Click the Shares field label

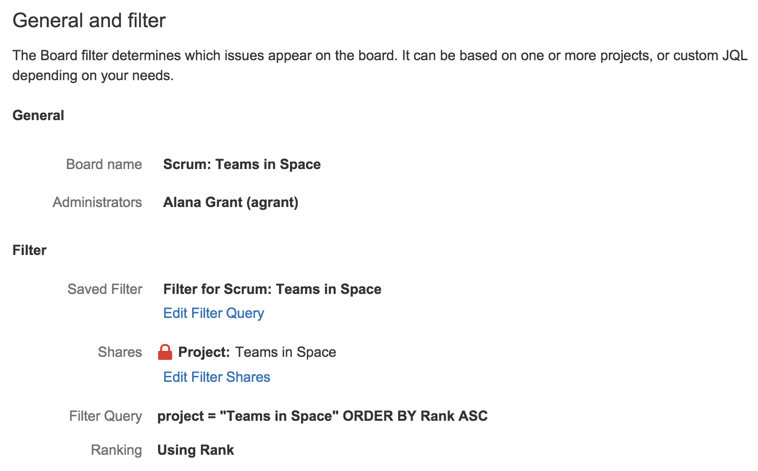point(120,352)
